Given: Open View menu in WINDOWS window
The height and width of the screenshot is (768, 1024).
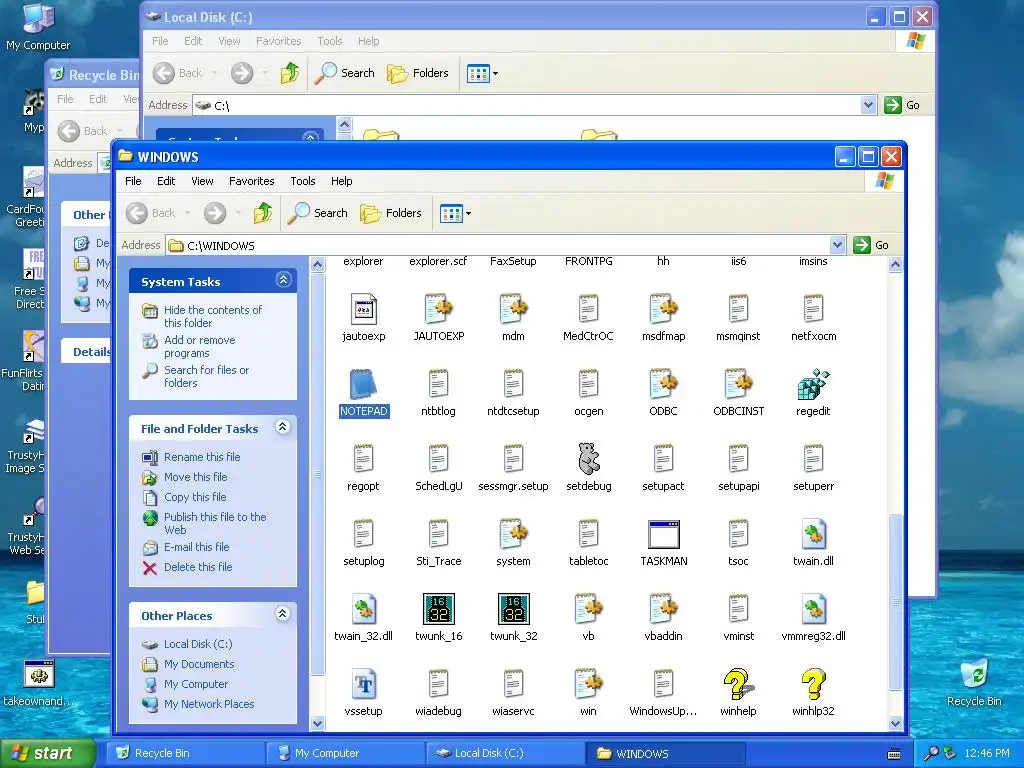Looking at the screenshot, I should pos(202,181).
